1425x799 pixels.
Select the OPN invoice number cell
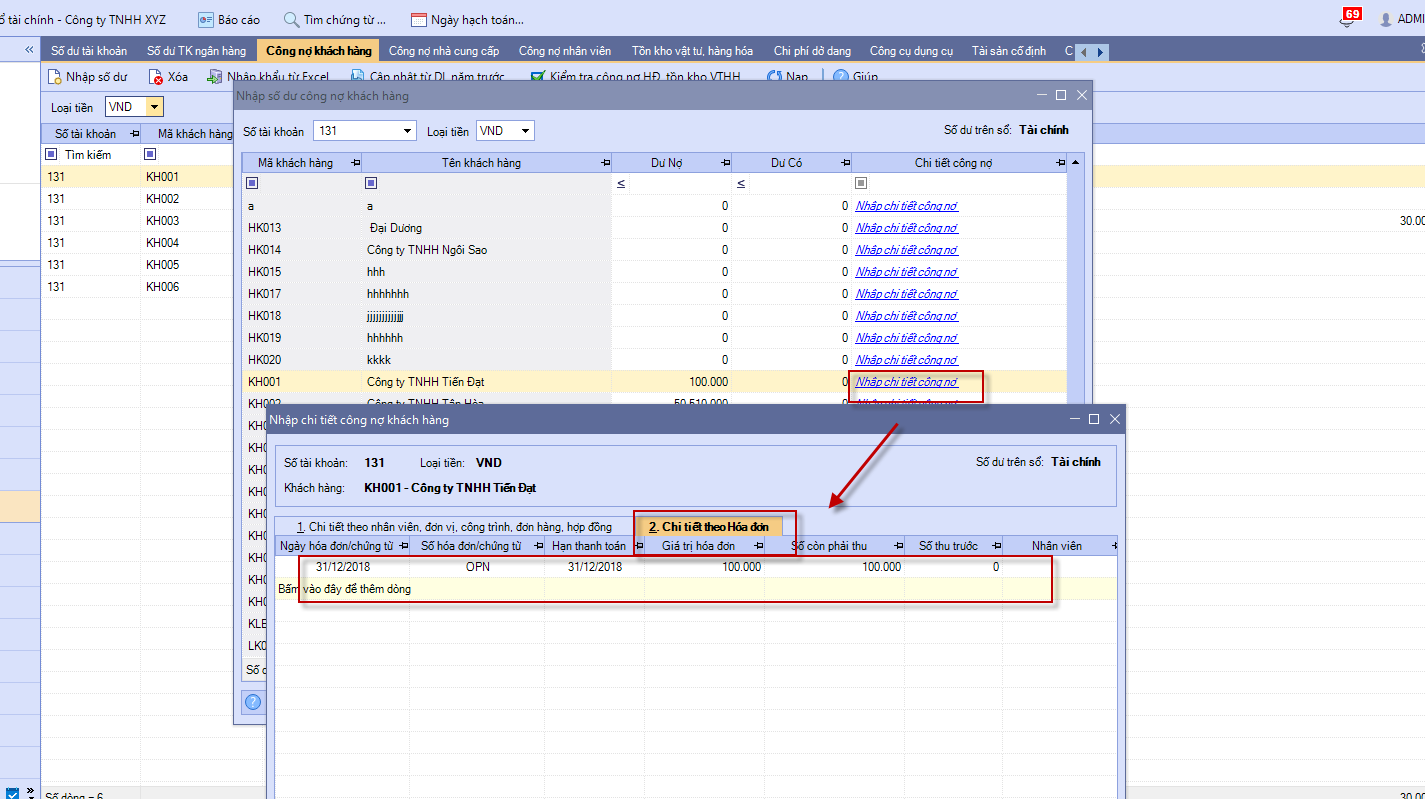(477, 567)
